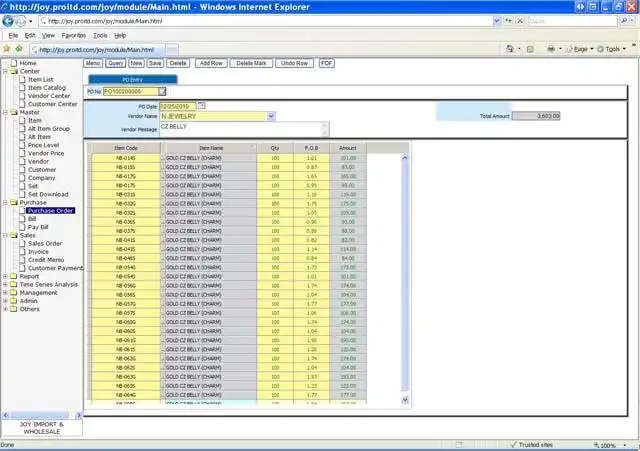Screen dimensions: 640x451
Task: Click the Save button
Action: pyautogui.click(x=155, y=63)
